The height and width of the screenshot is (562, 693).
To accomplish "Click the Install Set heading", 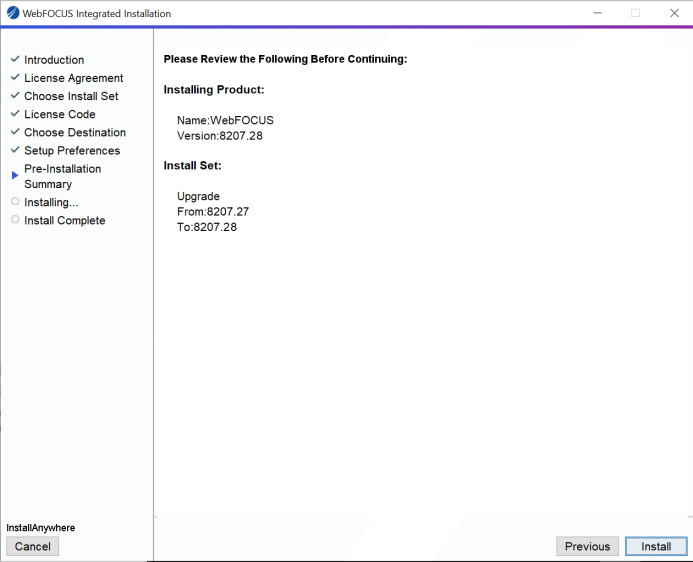I will tap(192, 166).
